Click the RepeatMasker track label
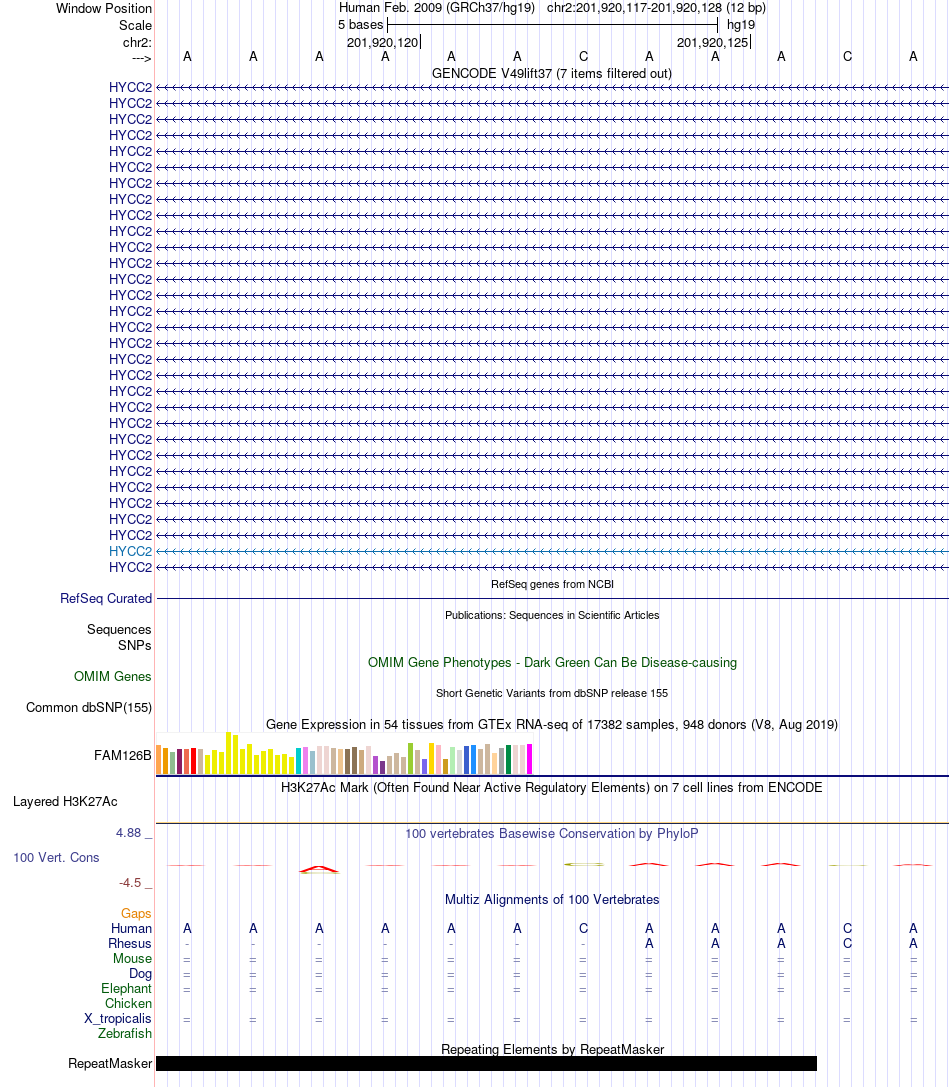The height and width of the screenshot is (1087, 950). click(110, 1063)
